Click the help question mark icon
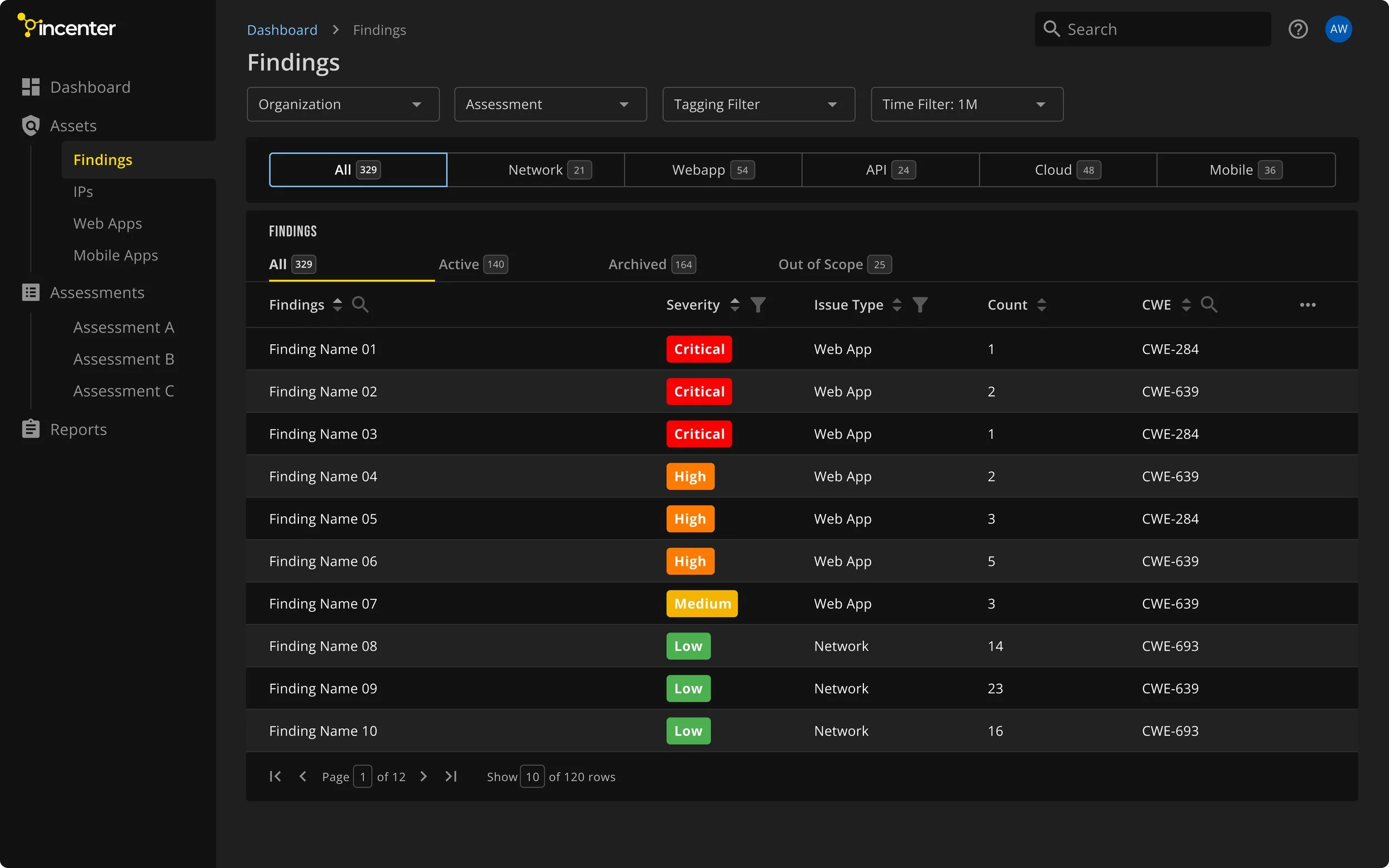The height and width of the screenshot is (868, 1389). pos(1298,29)
